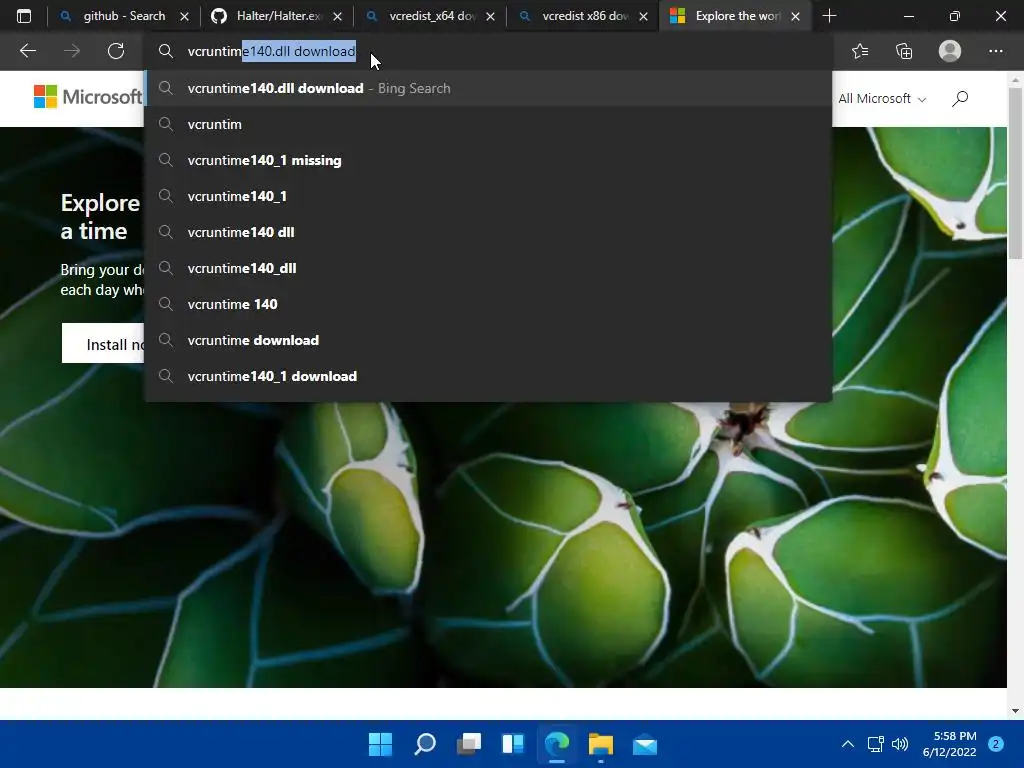Close the github - Search tab
This screenshot has height=768, width=1024.
click(x=184, y=16)
